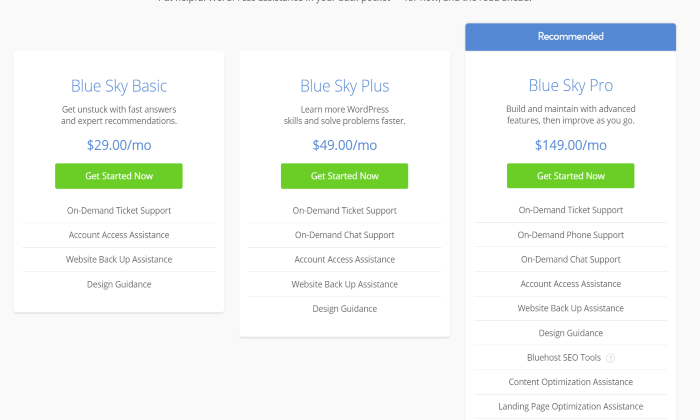Click Design Guidance in Plus plan

[344, 309]
